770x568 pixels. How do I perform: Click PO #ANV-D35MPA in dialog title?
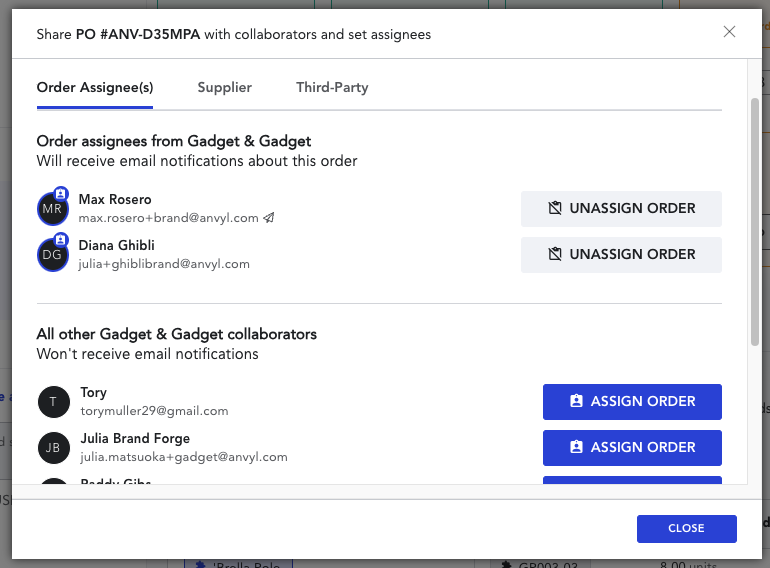coord(138,34)
